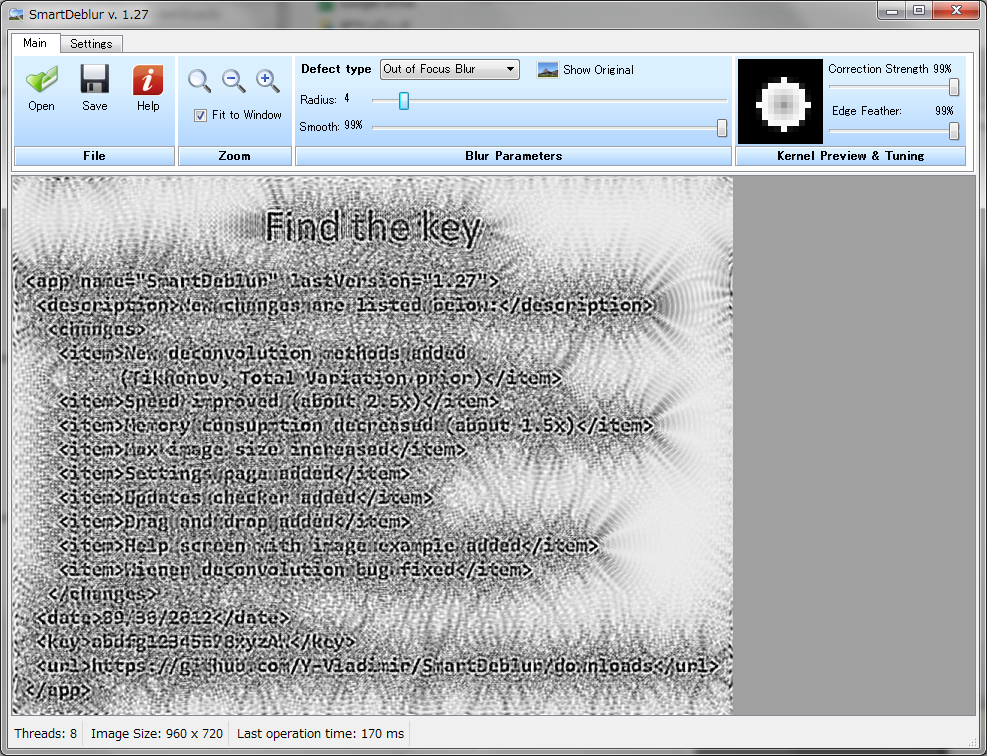Click the Edge Feather slider handle
Screen dimensions: 987x756
coord(954,130)
